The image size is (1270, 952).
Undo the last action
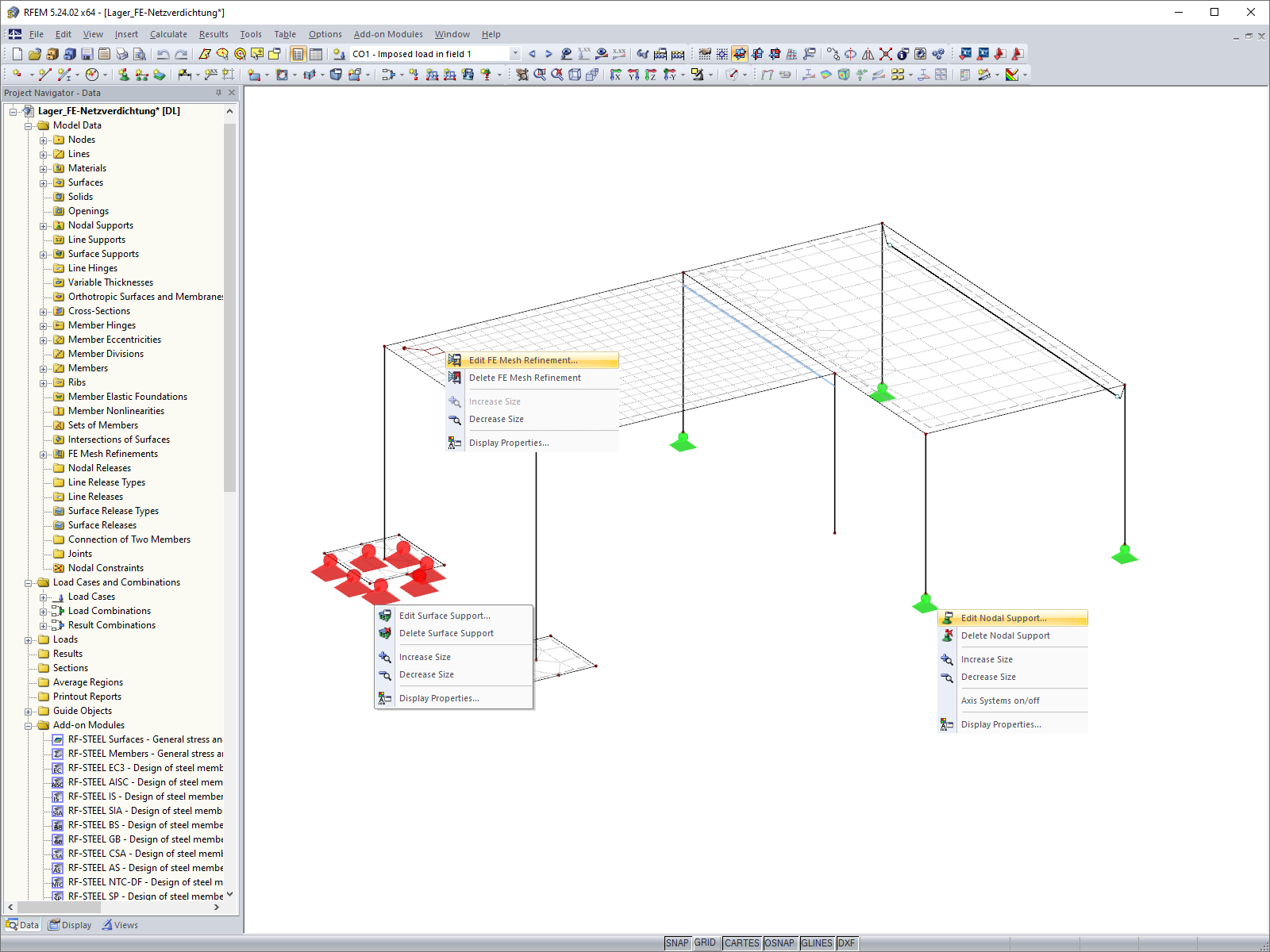tap(164, 54)
